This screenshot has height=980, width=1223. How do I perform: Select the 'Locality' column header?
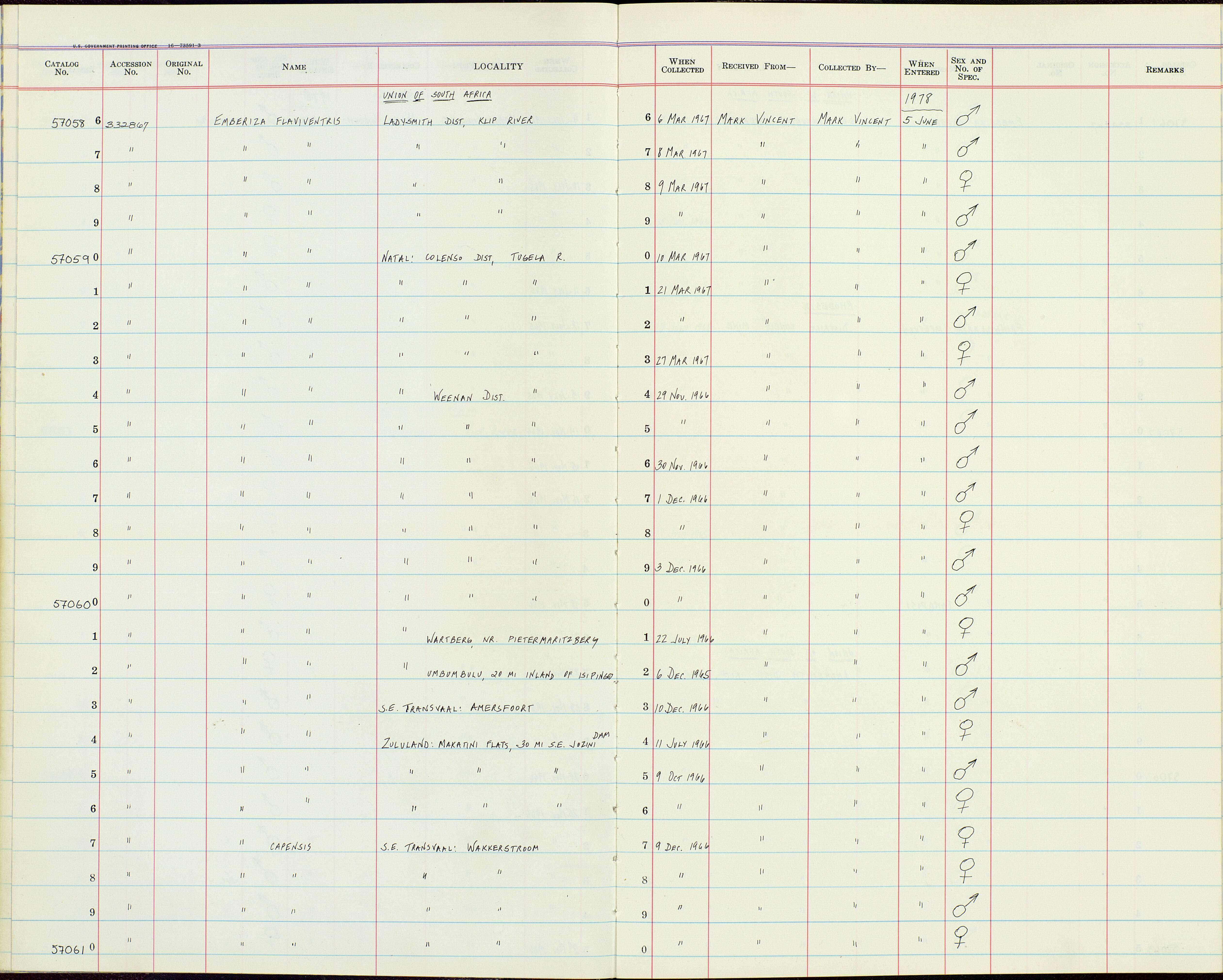click(498, 66)
